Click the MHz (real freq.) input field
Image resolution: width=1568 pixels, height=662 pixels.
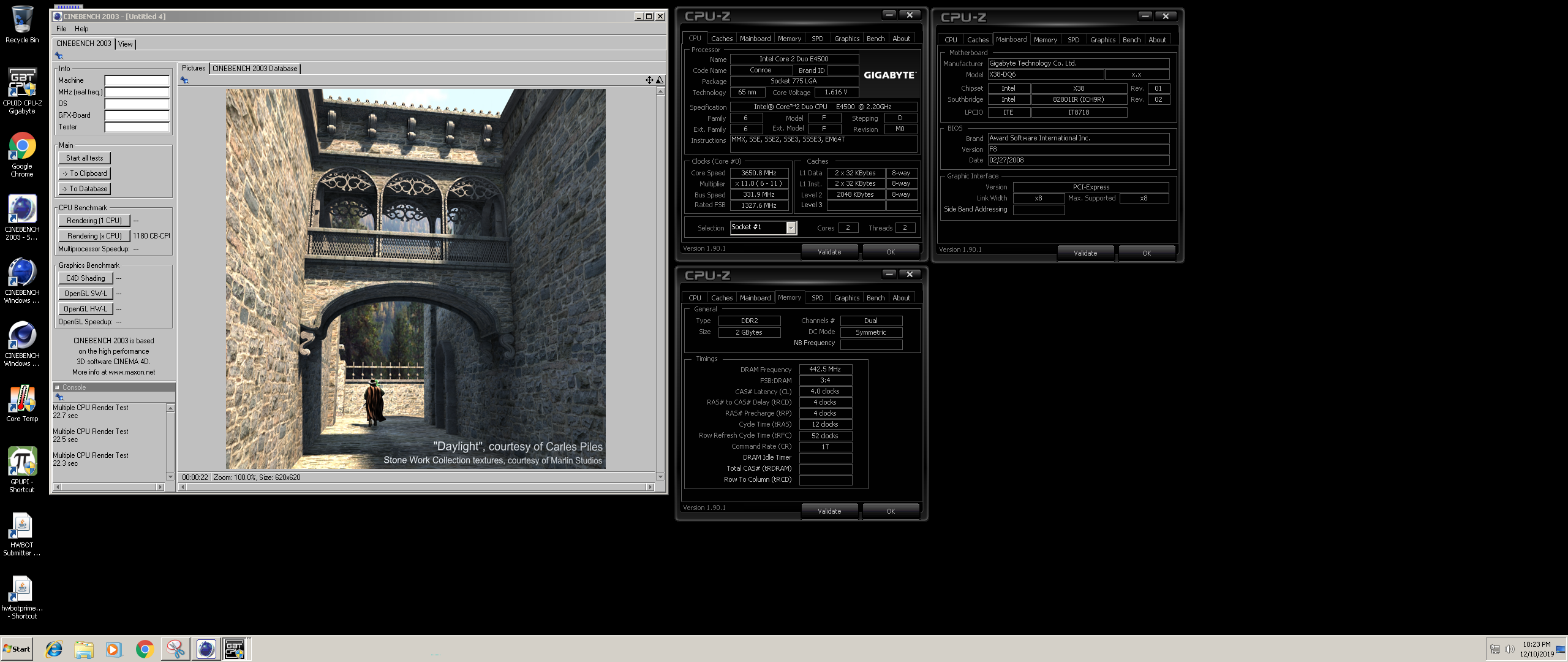coord(137,92)
